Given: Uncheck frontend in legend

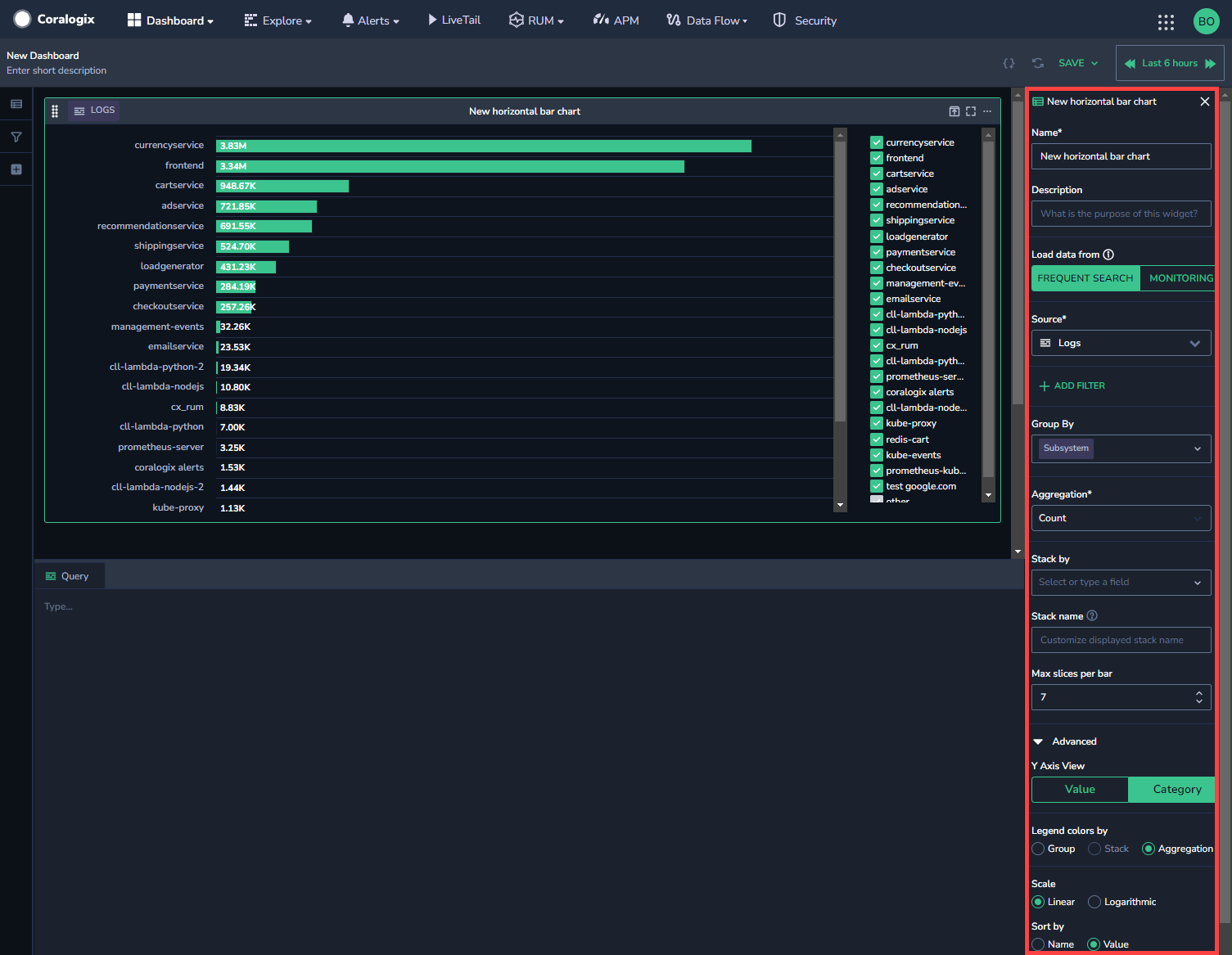Looking at the screenshot, I should (x=877, y=158).
